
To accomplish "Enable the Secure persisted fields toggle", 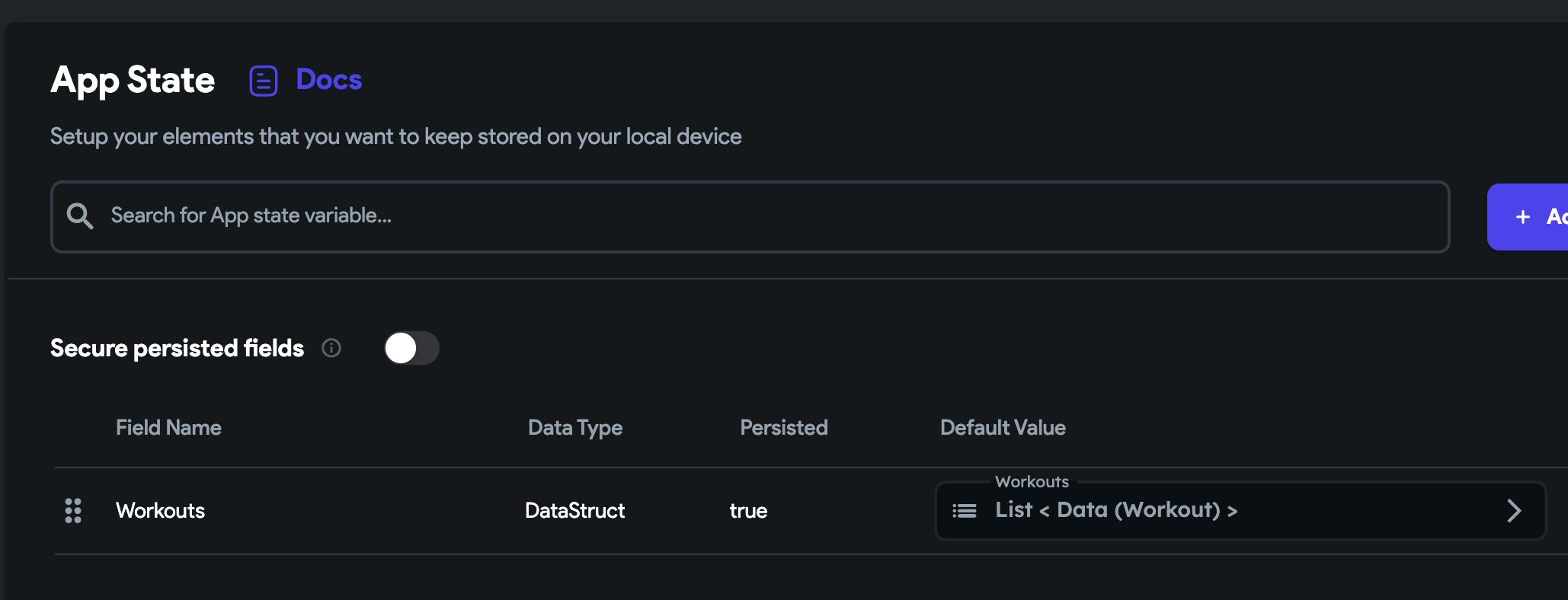I will coord(411,348).
